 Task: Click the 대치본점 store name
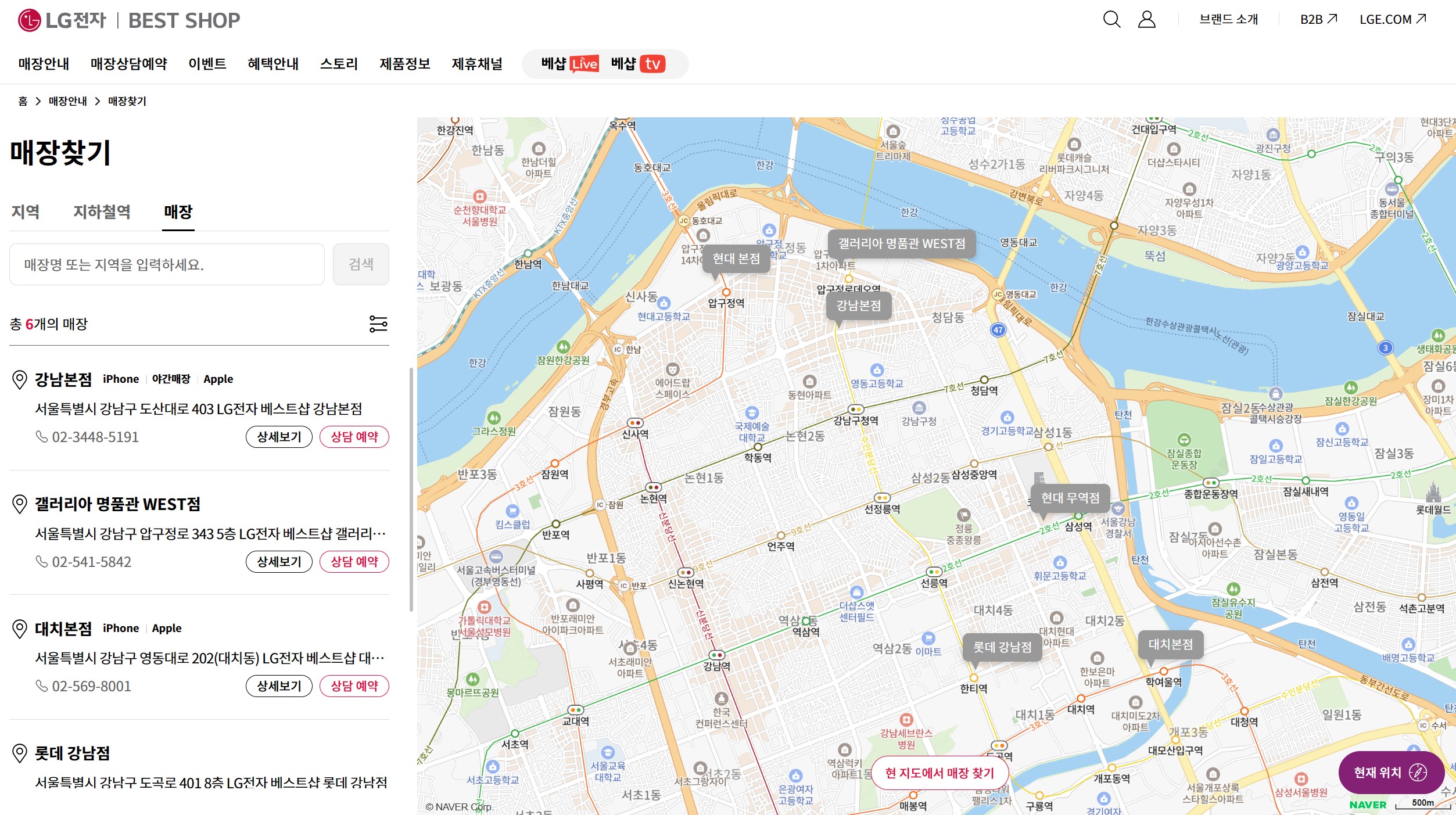pos(63,629)
